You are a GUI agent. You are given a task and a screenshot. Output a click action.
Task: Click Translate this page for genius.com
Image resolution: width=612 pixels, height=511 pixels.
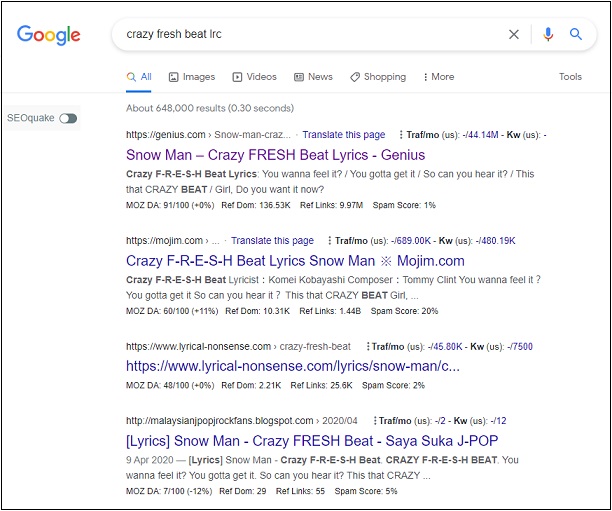[x=344, y=135]
